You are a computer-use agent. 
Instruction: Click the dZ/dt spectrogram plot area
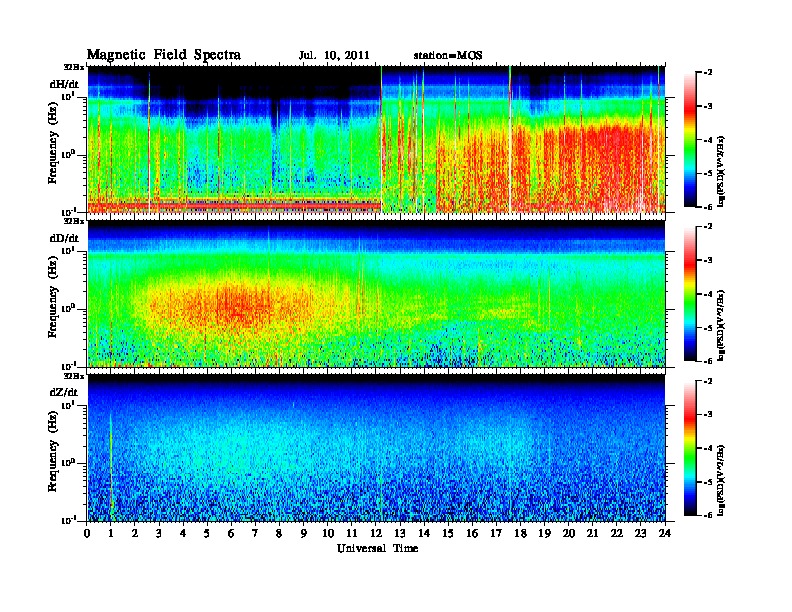[376, 448]
